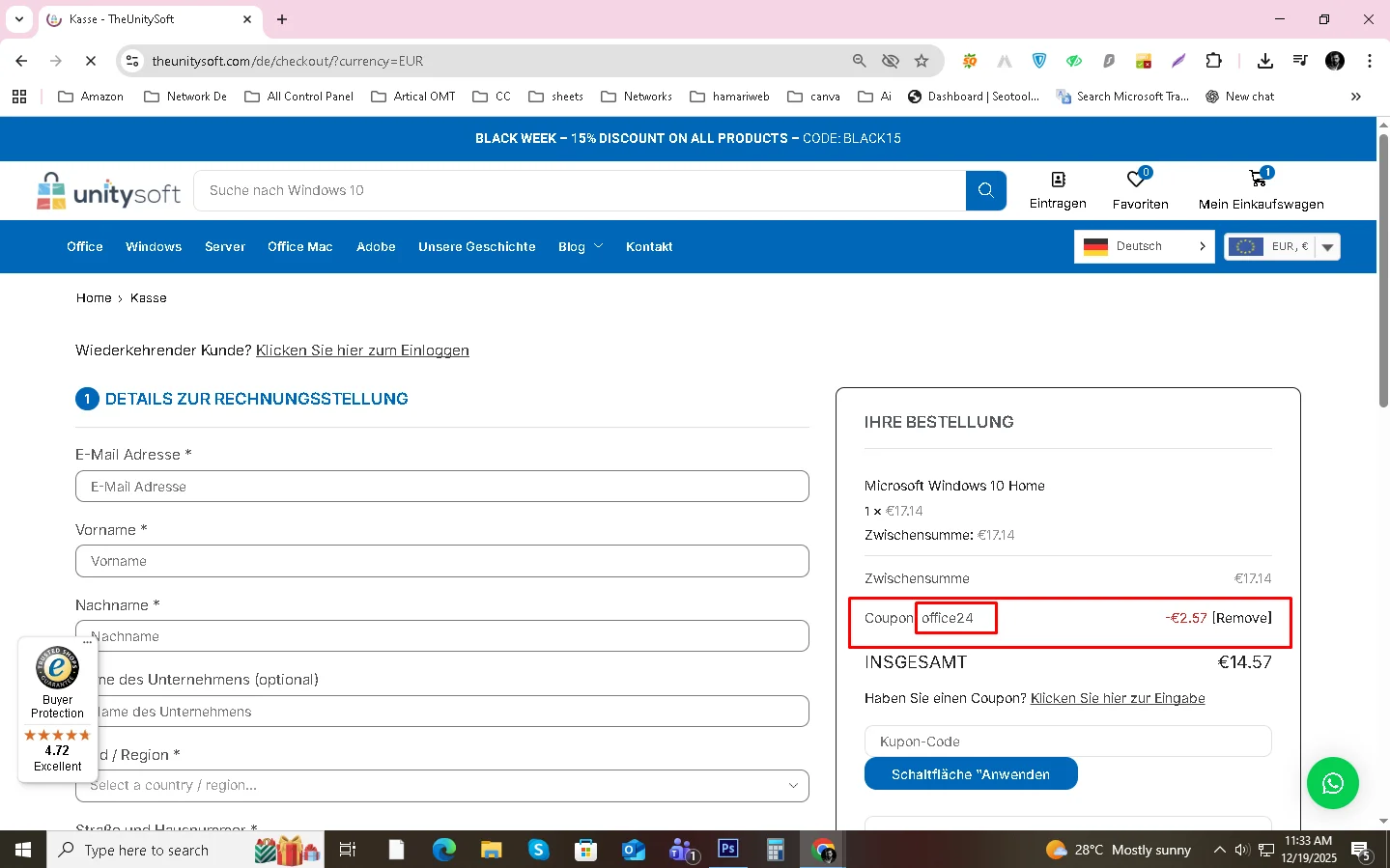Click Schaltfläche "Anwenden button
The image size is (1390, 868).
[971, 773]
